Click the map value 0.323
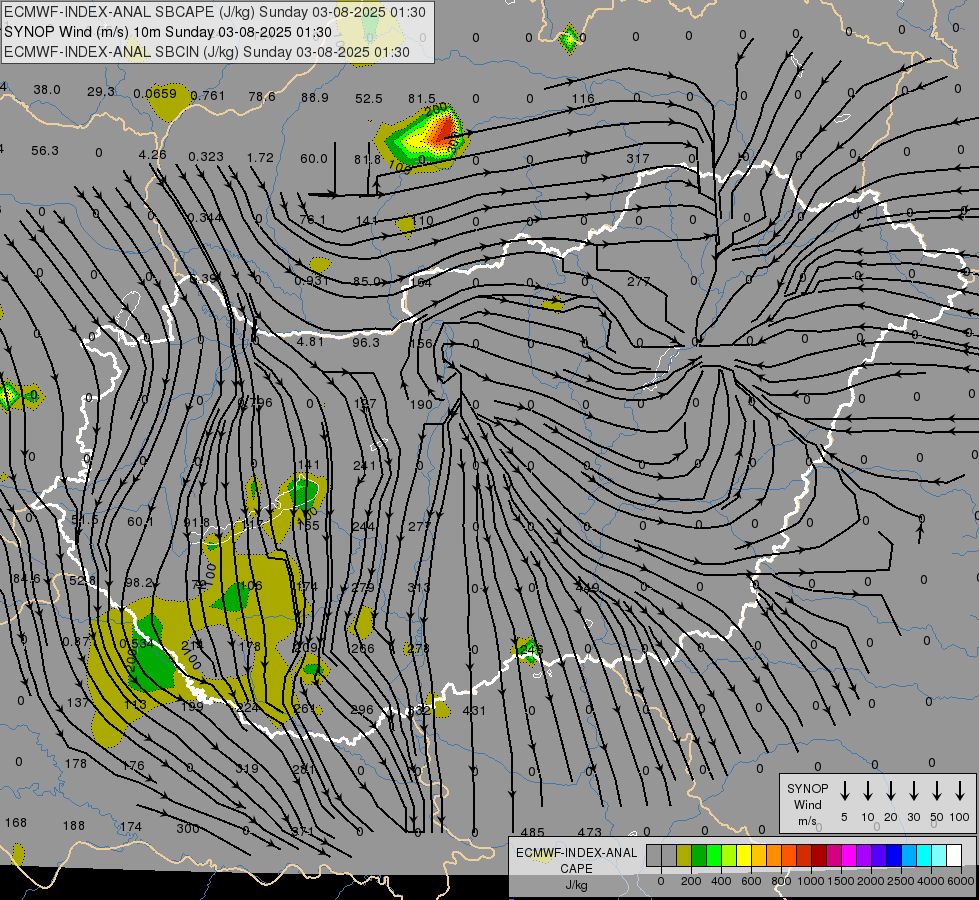 [206, 156]
